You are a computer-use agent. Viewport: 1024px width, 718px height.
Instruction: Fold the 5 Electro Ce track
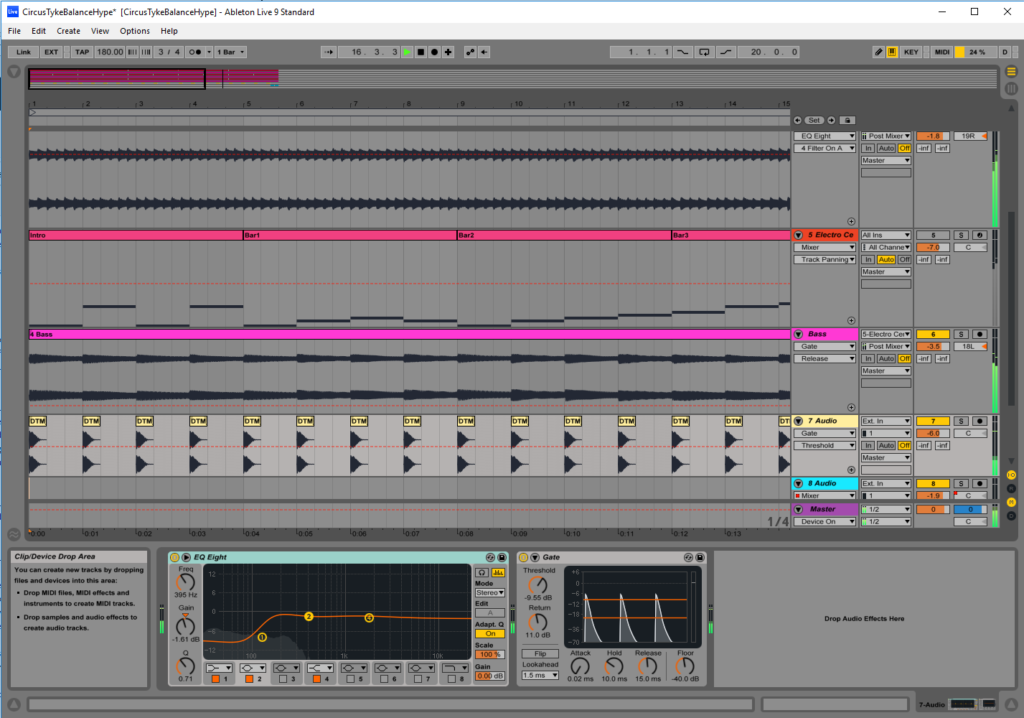click(798, 235)
